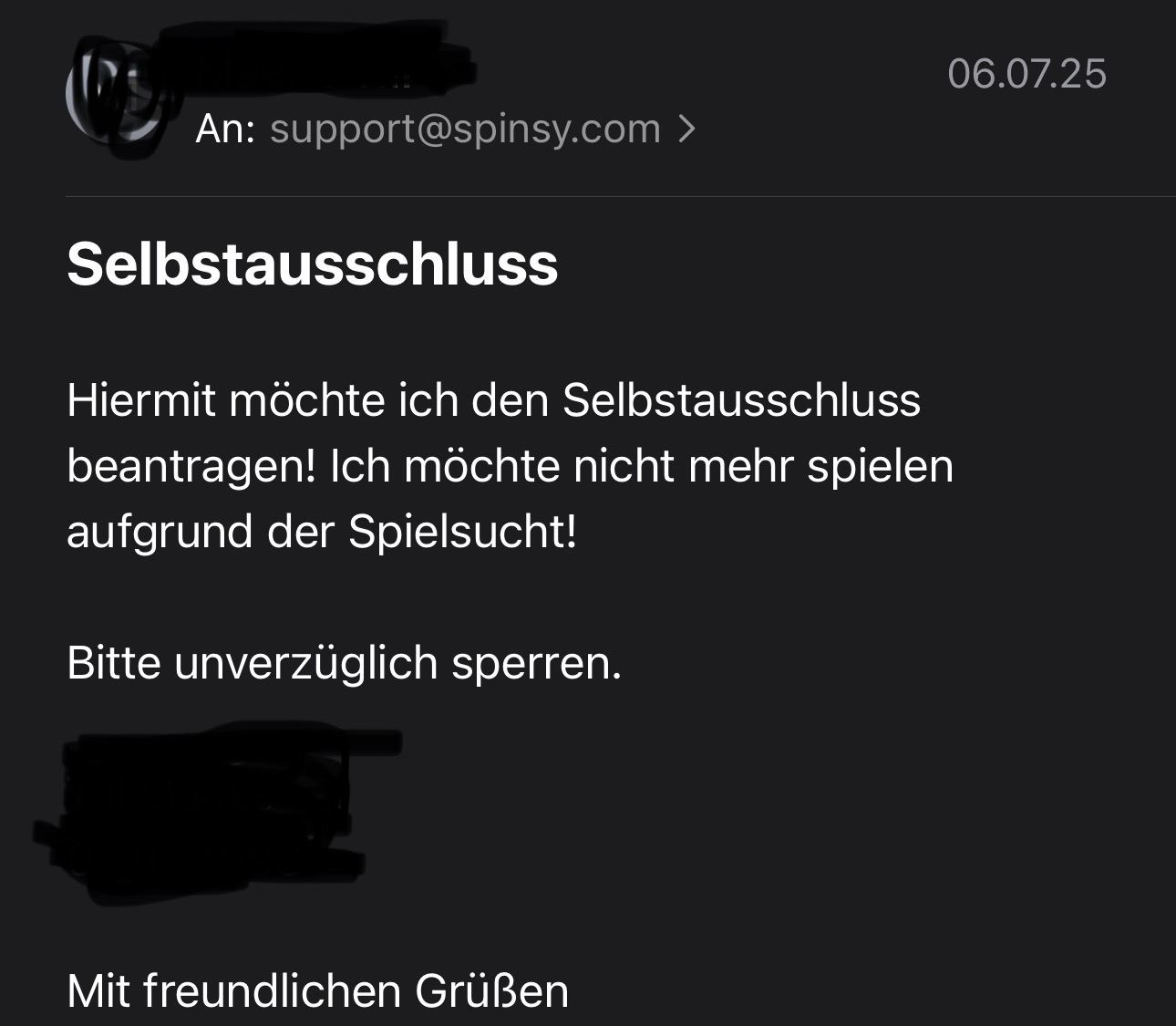Click the word 'Spielsucht!' in the body
The width and height of the screenshot is (1176, 1026).
(462, 533)
